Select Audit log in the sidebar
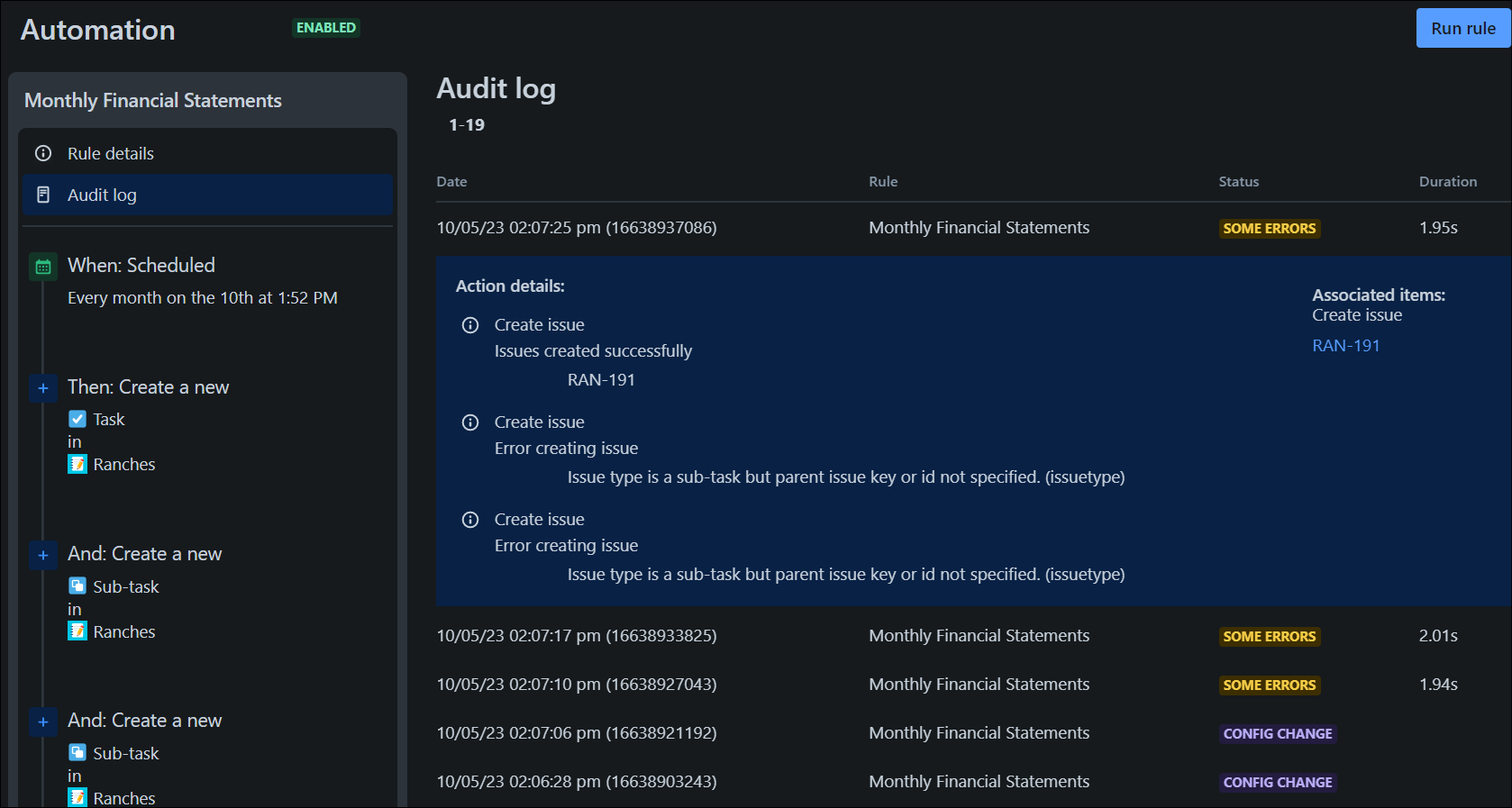The image size is (1512, 808). tap(207, 195)
